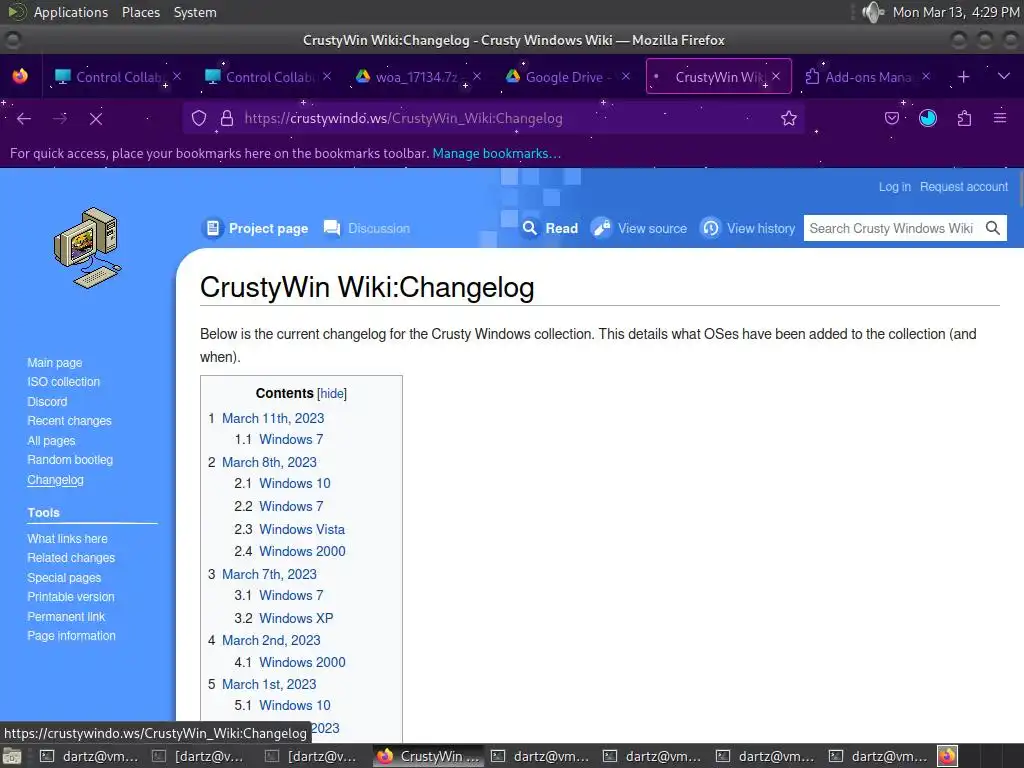Open All pages sidebar link
This screenshot has width=1024, height=768.
(51, 440)
